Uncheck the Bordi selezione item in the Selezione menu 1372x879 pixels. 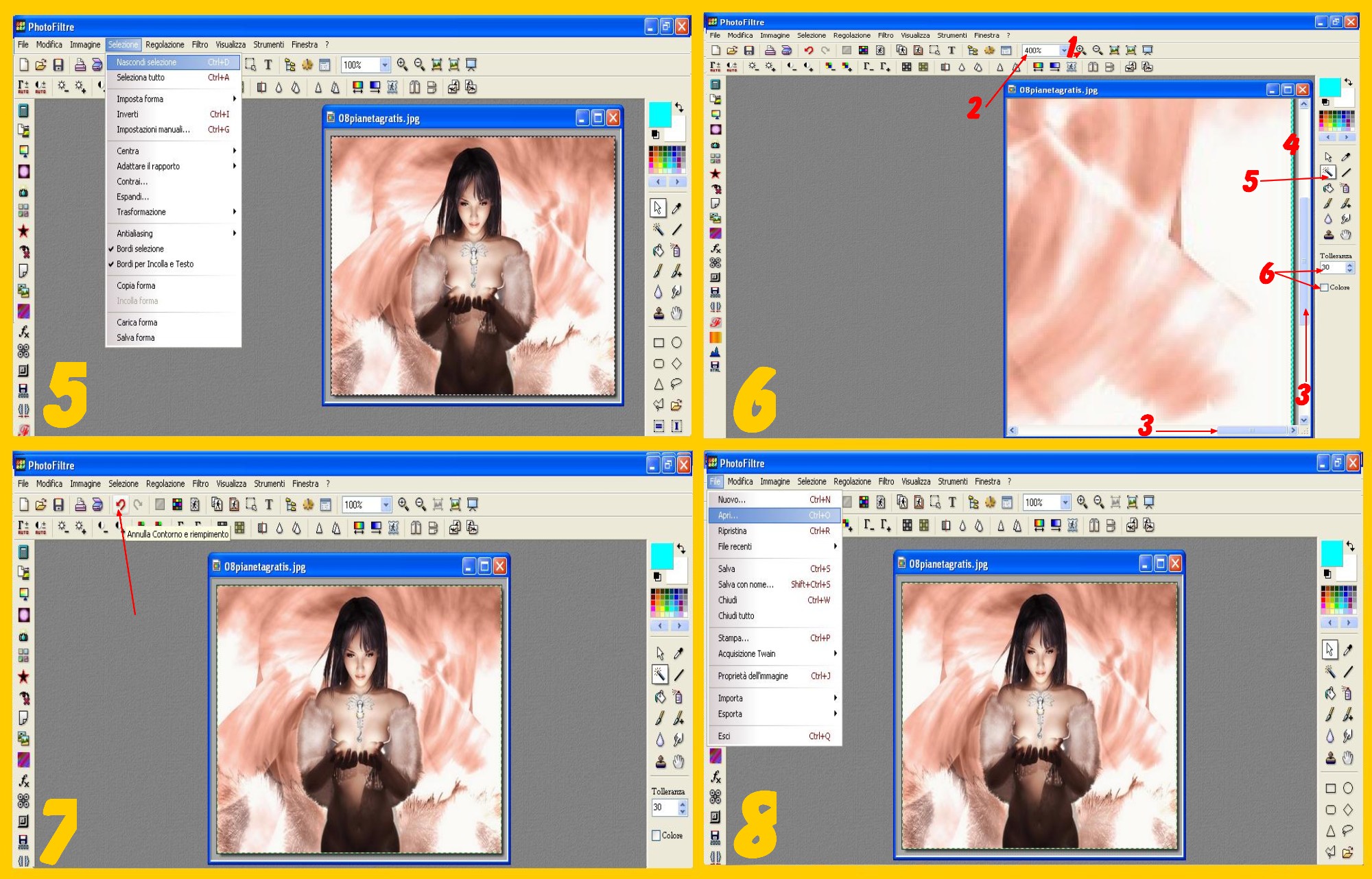pyautogui.click(x=140, y=249)
